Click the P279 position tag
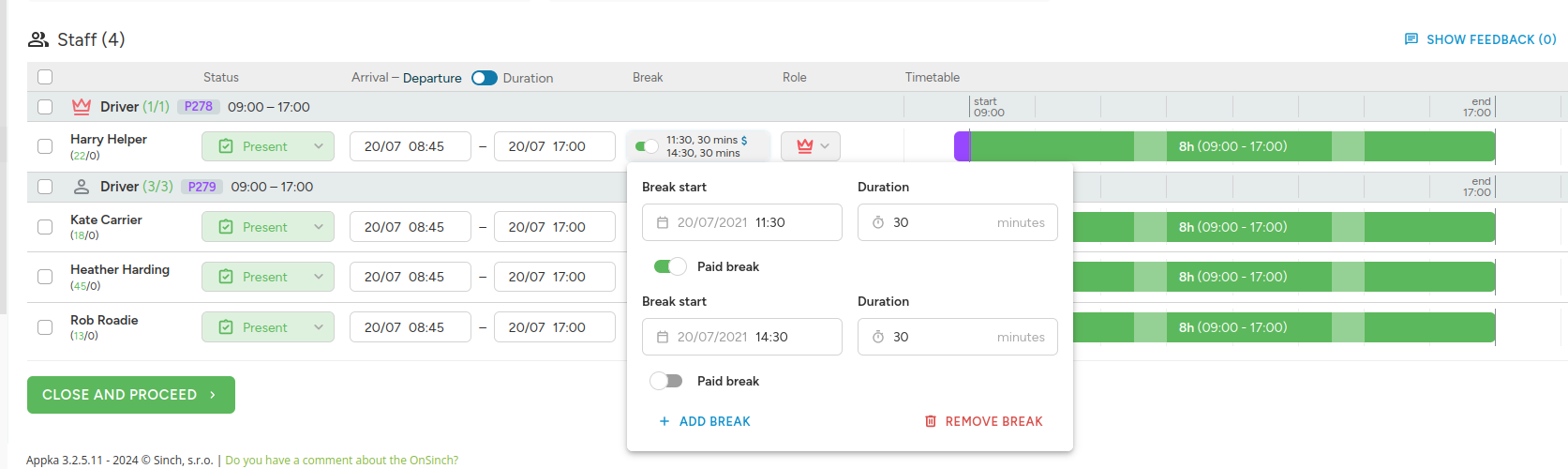This screenshot has height=469, width=1568. click(202, 187)
